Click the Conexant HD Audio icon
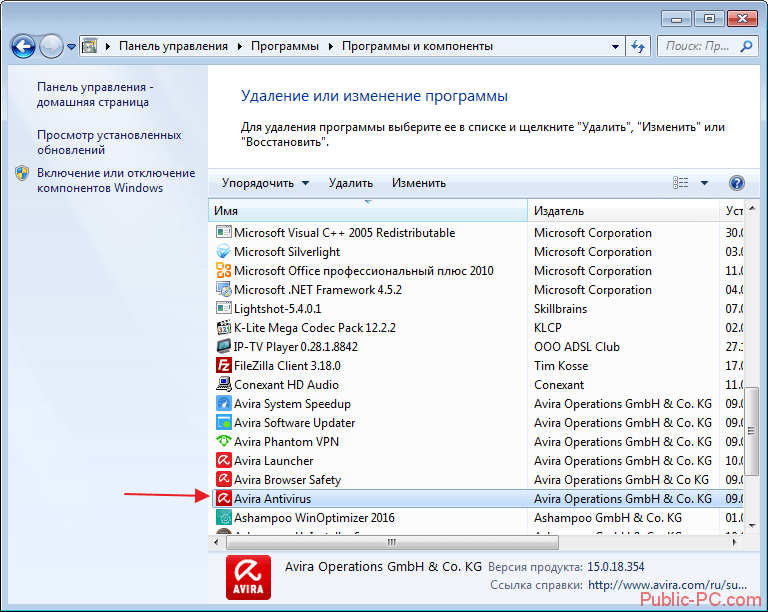 (x=224, y=384)
